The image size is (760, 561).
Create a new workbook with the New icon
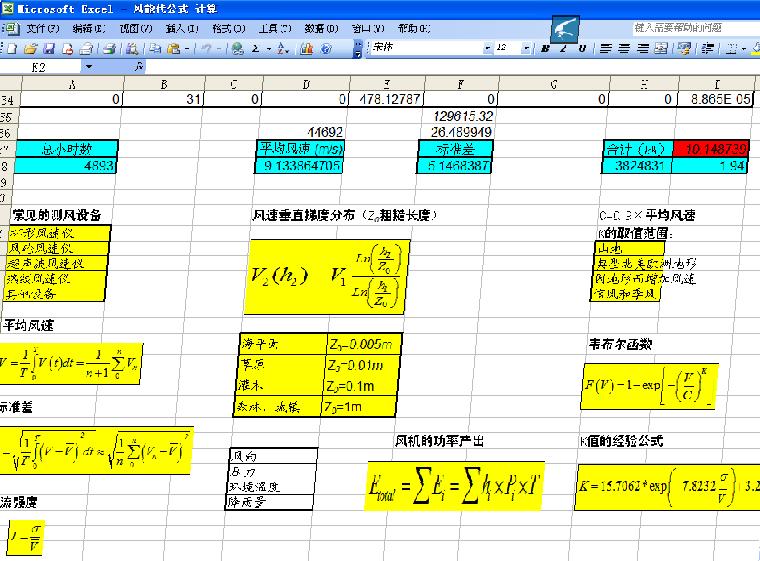(12, 48)
